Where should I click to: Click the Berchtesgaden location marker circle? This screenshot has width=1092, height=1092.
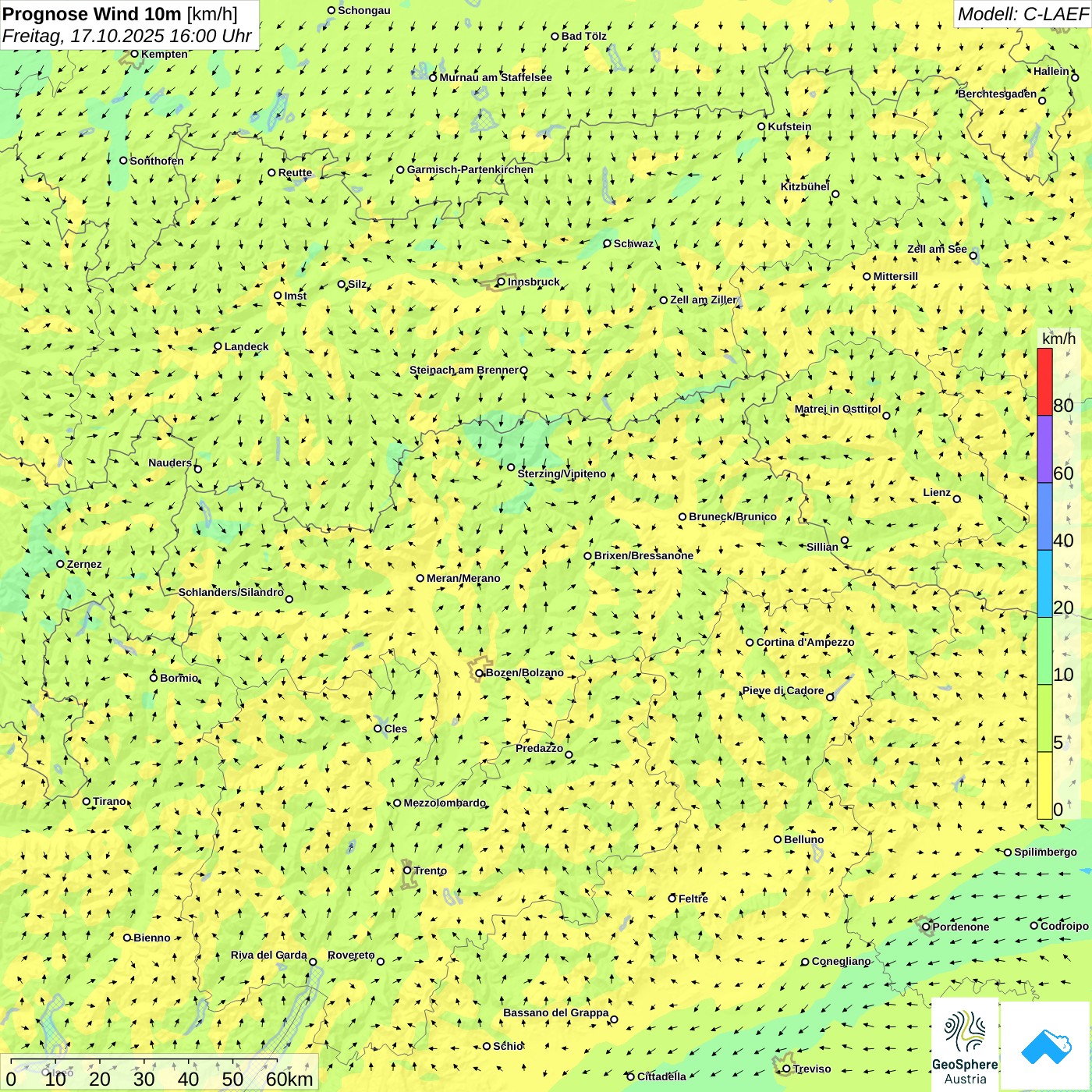(x=1042, y=101)
